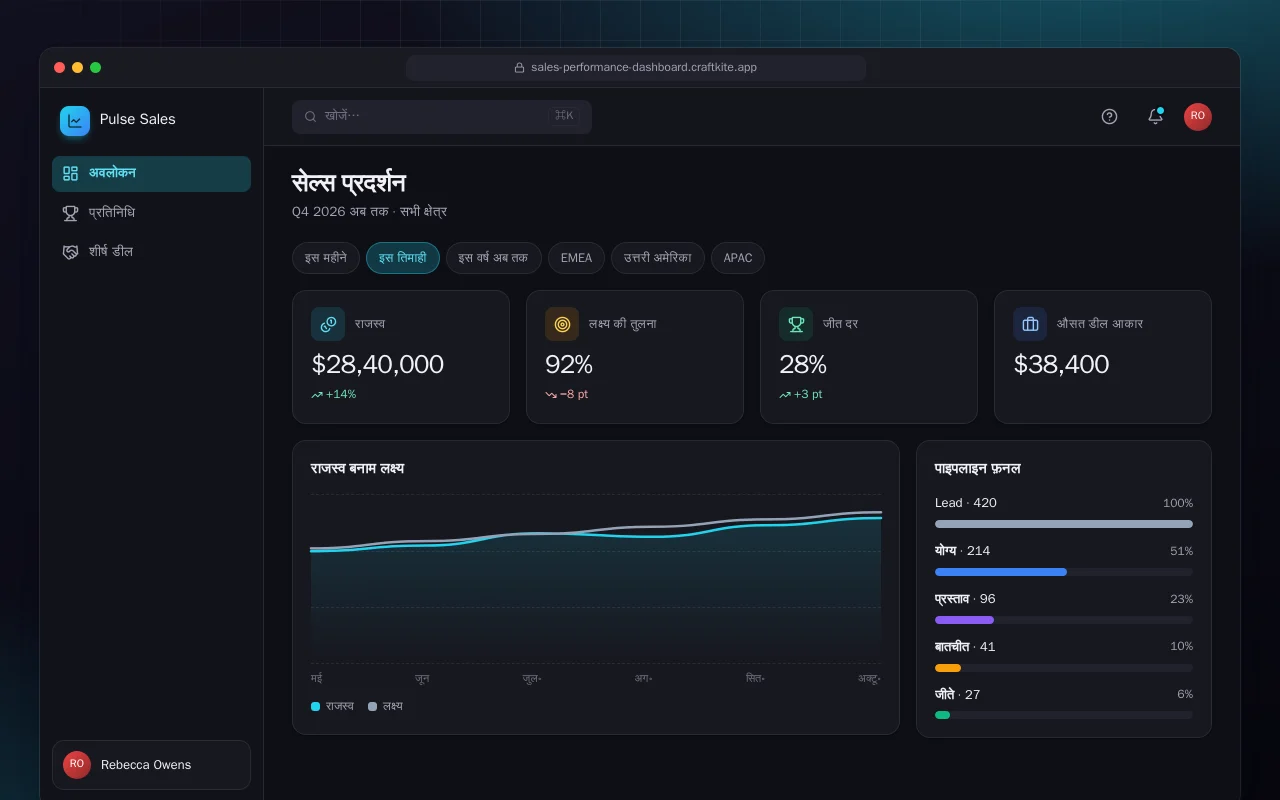Open the Rebecca Owens profile button
The width and height of the screenshot is (1280, 800).
point(151,765)
